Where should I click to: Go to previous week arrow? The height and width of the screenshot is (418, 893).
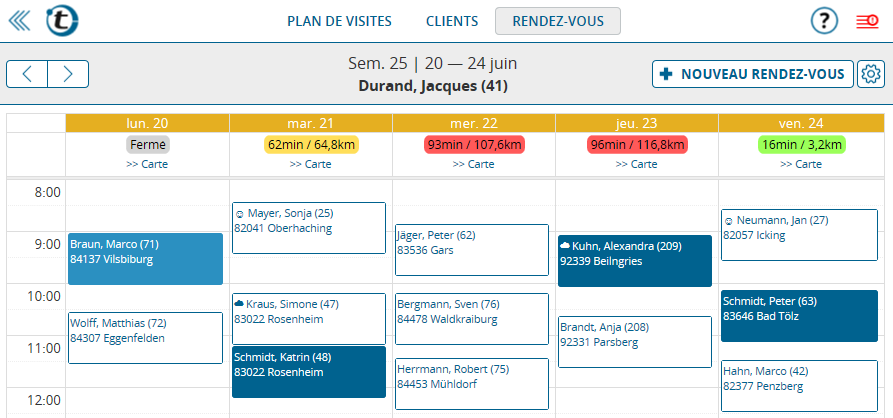click(x=27, y=74)
